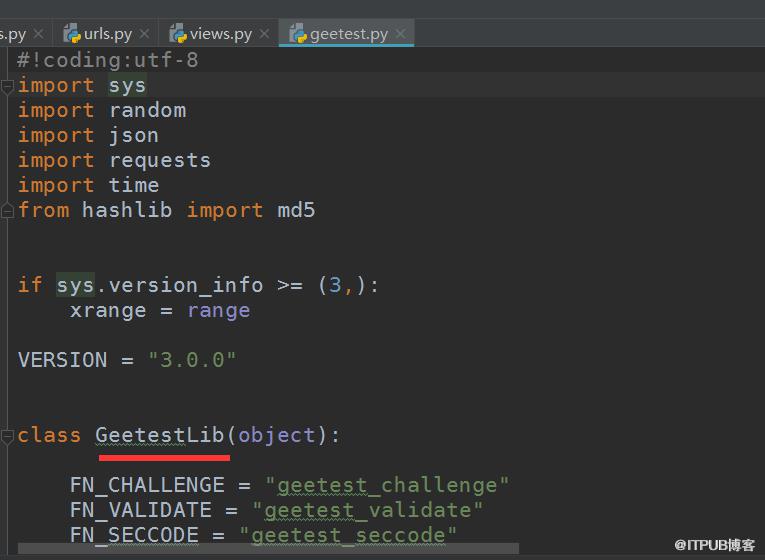The height and width of the screenshot is (560, 765).
Task: Click the 'GeetestLib' class name
Action: point(159,435)
